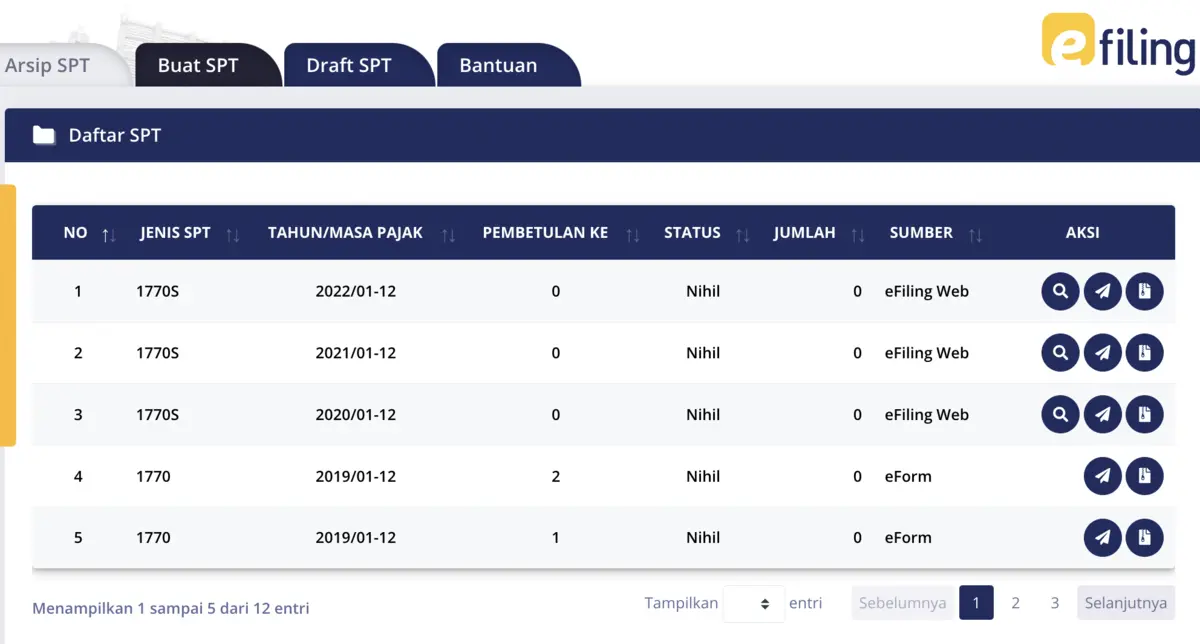Click the paper plane icon for 2021 row

coord(1102,353)
